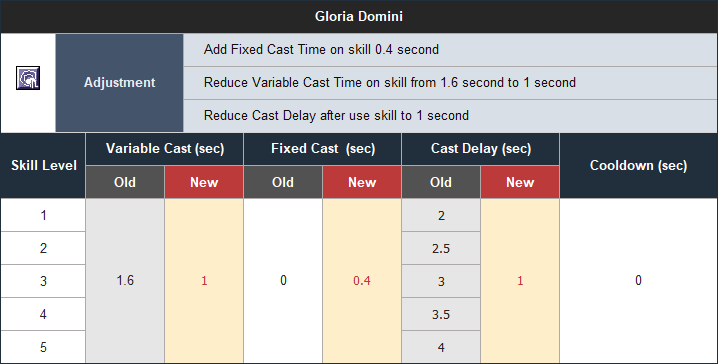Click the old cast delay value 3.5
The image size is (718, 364).
(x=441, y=314)
